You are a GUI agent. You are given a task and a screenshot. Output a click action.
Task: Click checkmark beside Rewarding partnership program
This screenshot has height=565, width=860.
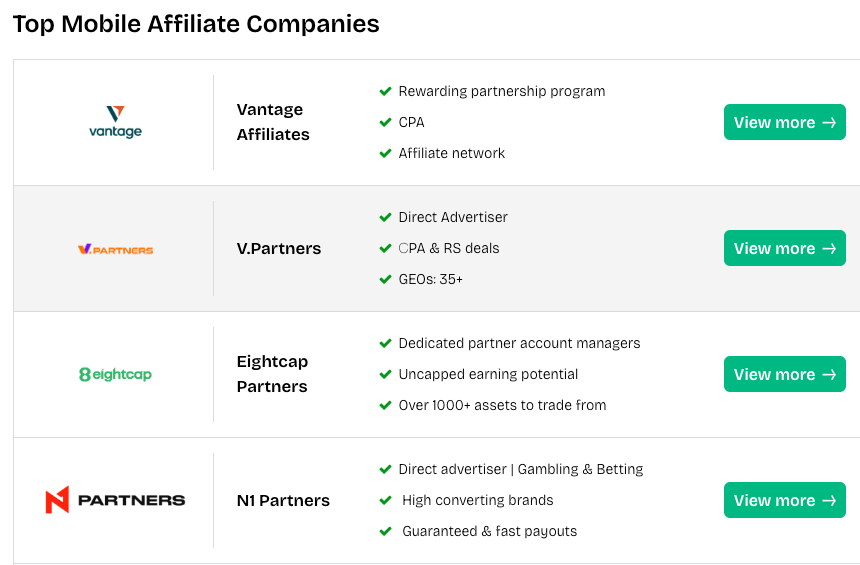coord(385,91)
